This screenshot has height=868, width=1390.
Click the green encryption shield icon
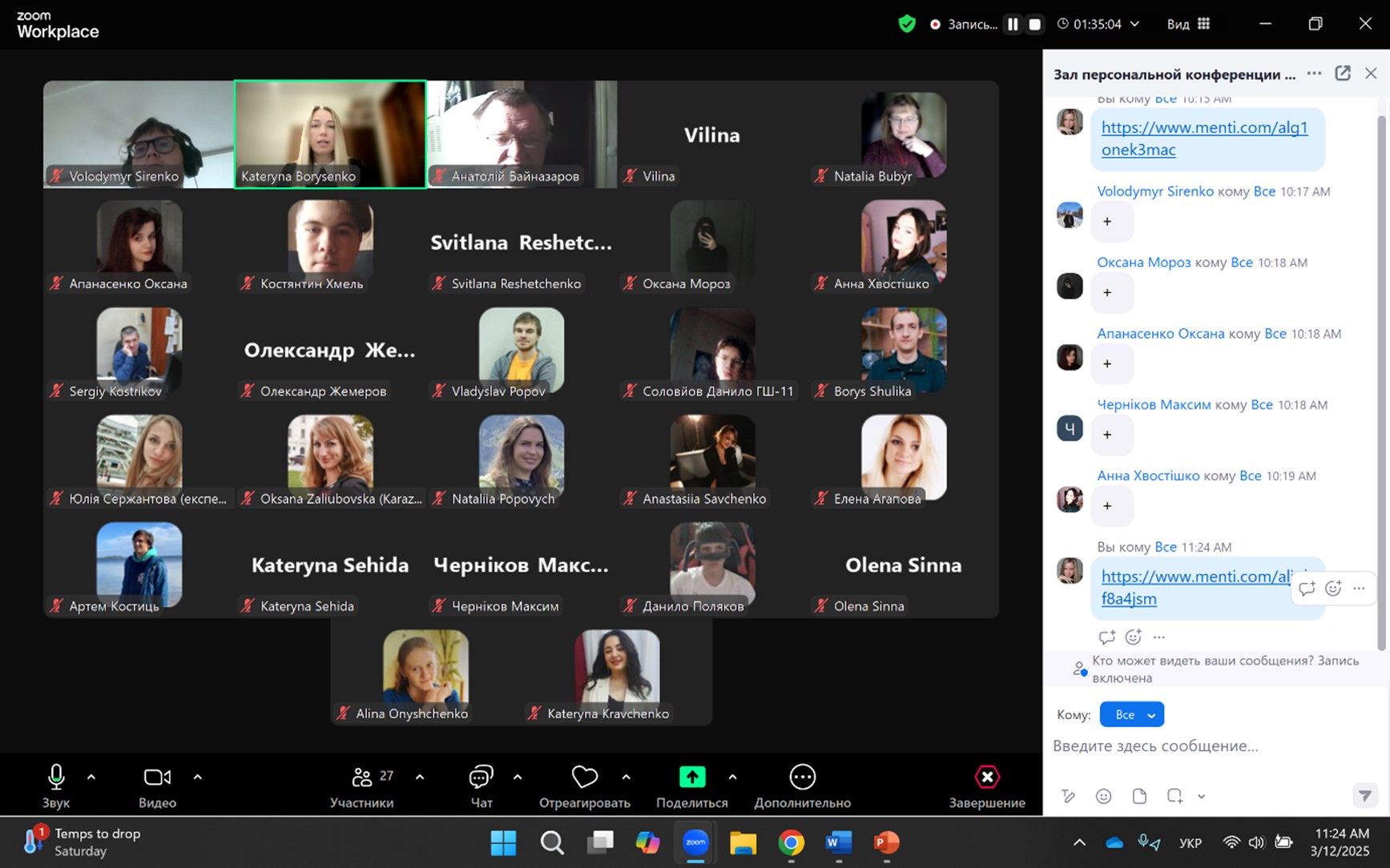click(x=907, y=24)
